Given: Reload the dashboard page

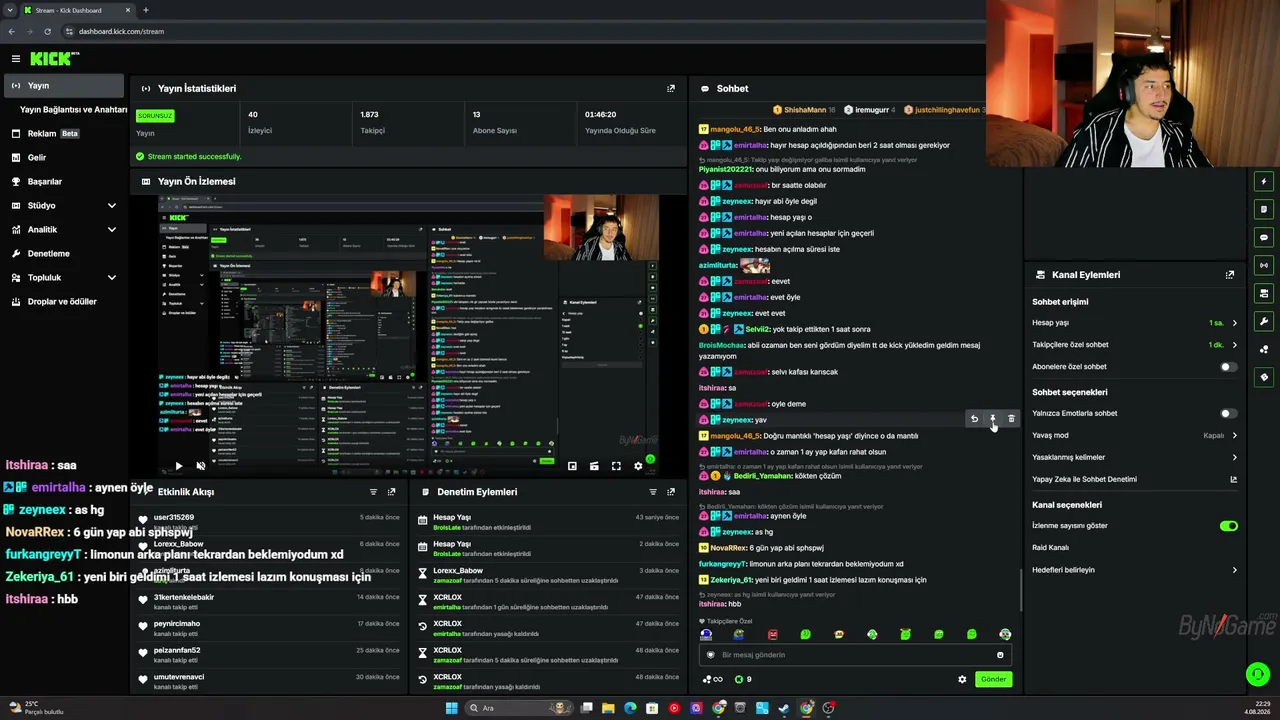Looking at the screenshot, I should 47,31.
